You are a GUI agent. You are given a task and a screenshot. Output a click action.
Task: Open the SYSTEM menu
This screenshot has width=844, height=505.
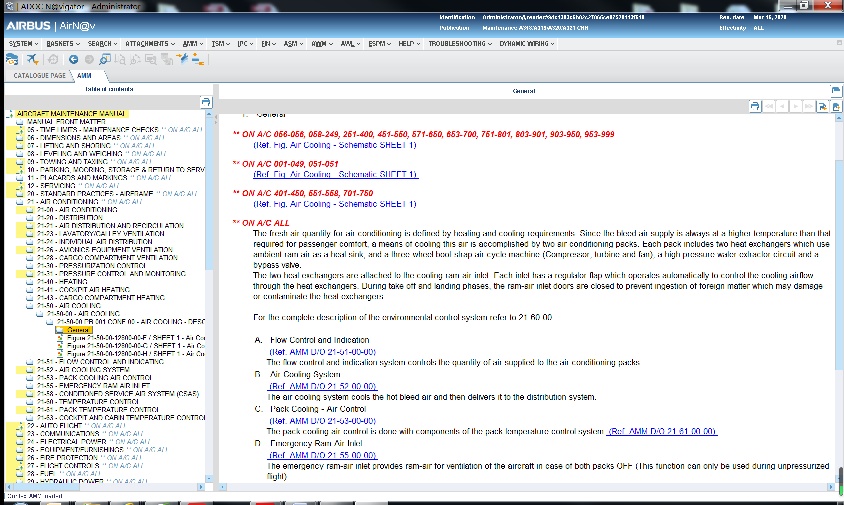tap(23, 44)
